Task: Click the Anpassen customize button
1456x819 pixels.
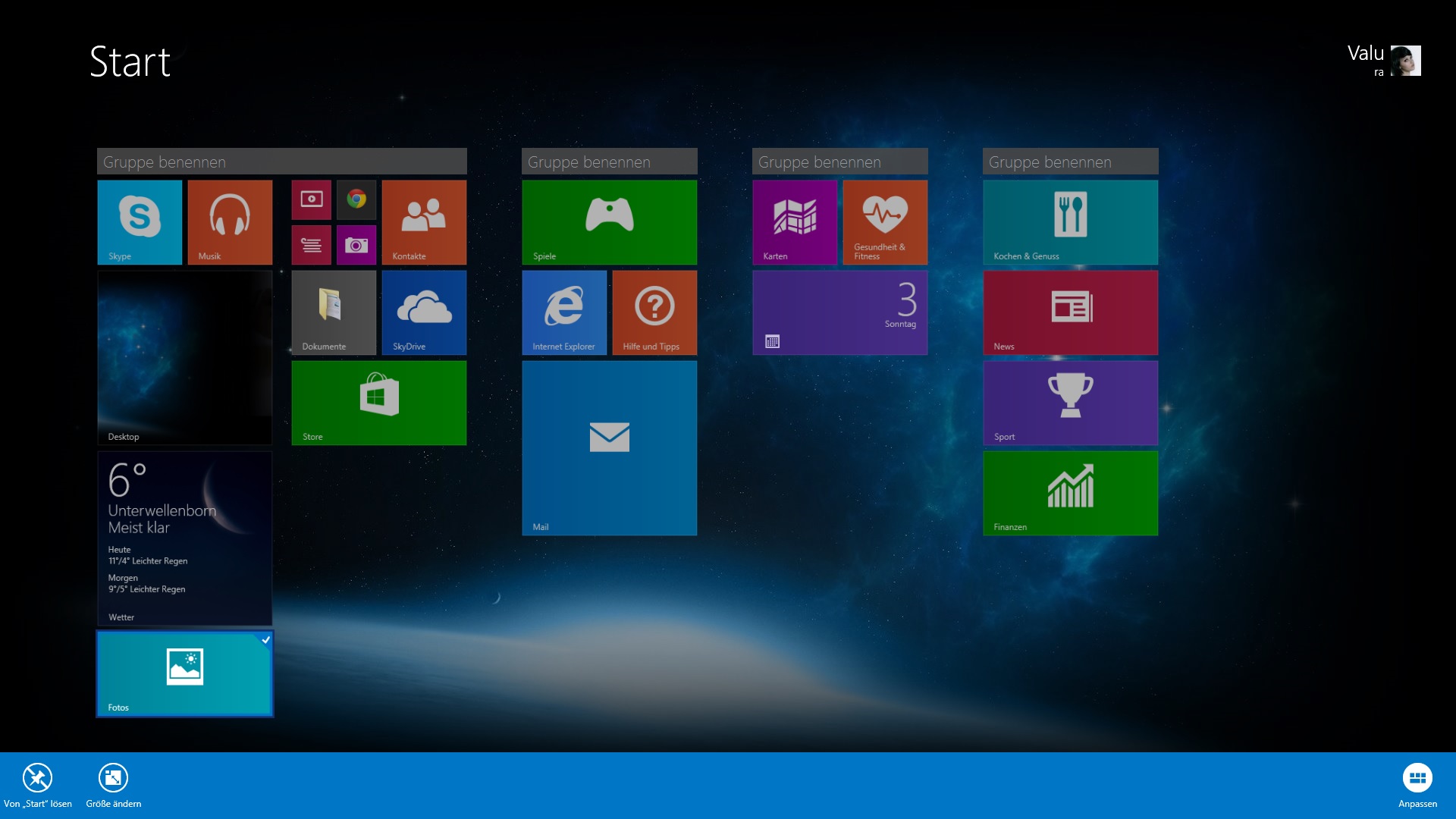Action: (x=1417, y=778)
